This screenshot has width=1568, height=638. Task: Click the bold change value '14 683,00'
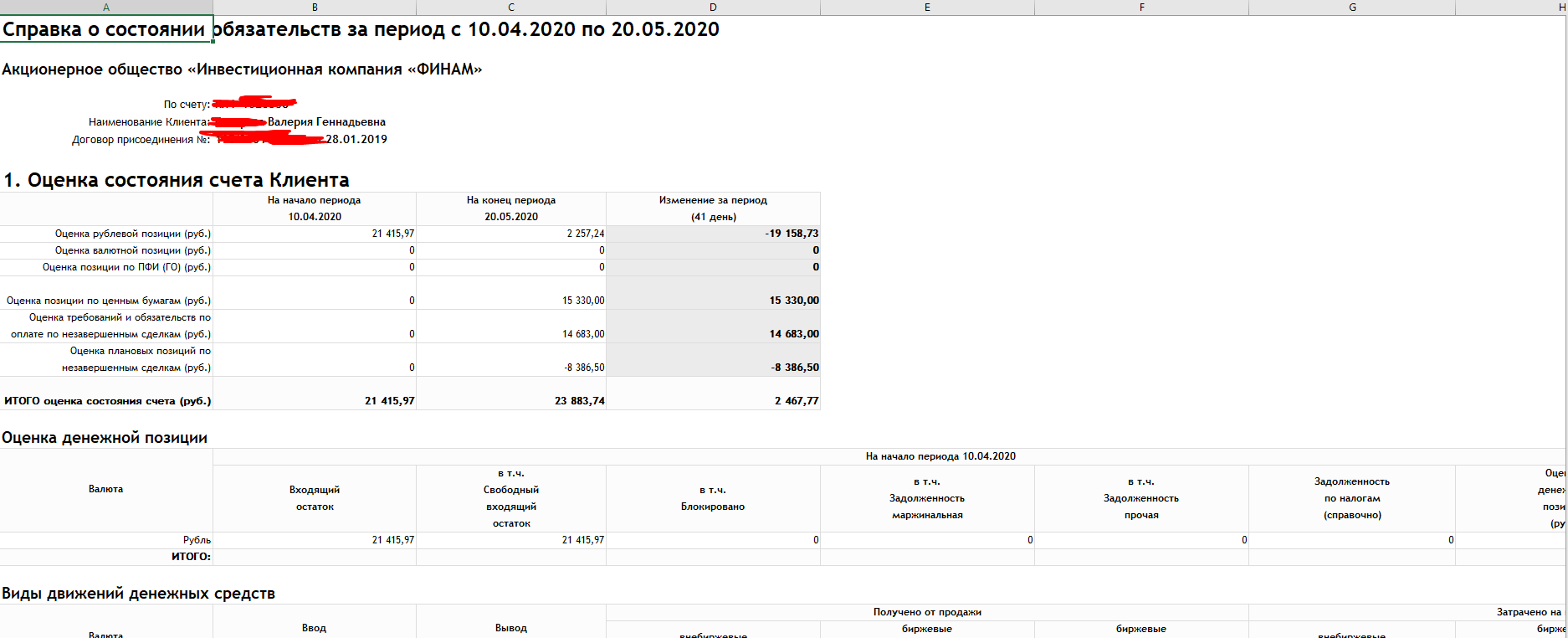(794, 334)
